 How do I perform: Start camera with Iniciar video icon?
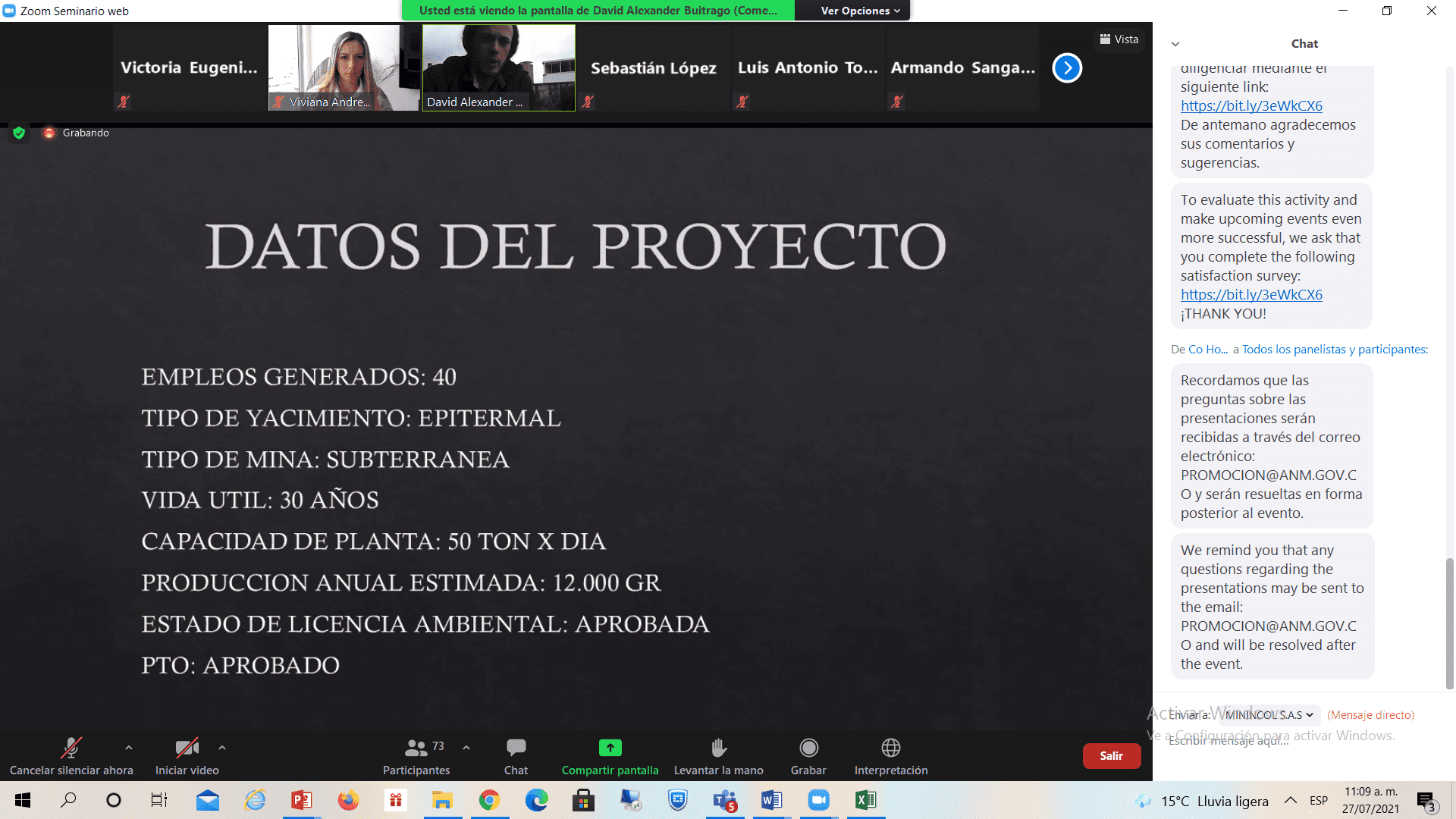tap(187, 748)
